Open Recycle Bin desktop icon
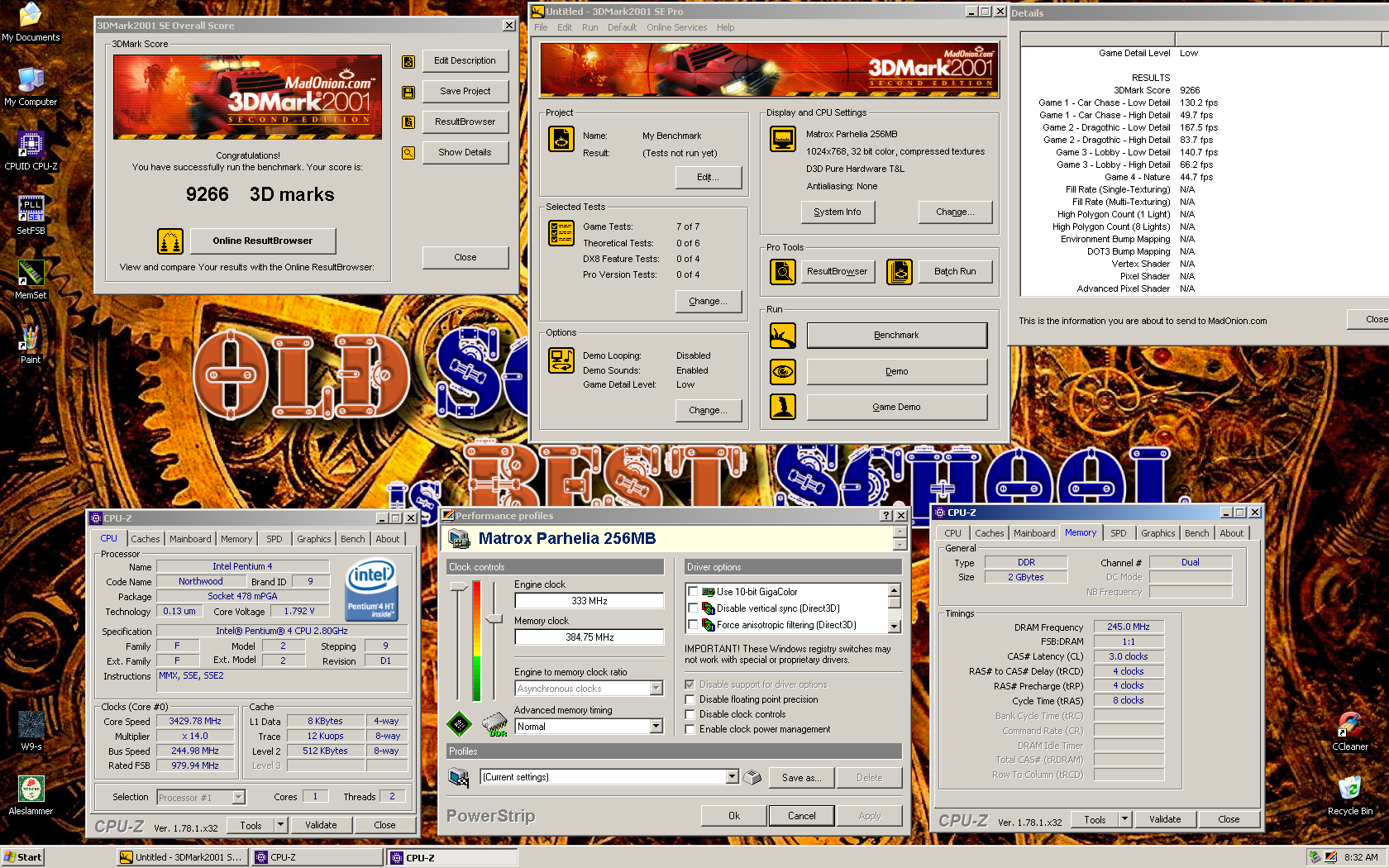The width and height of the screenshot is (1389, 868). (1349, 795)
